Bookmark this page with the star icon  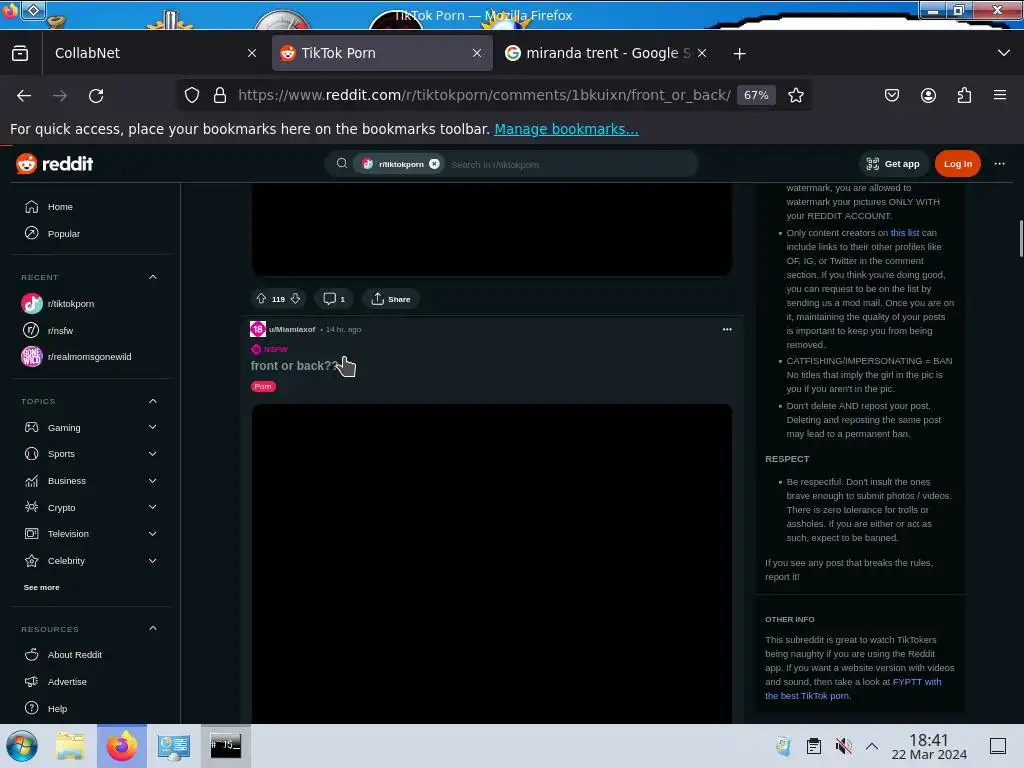[795, 95]
